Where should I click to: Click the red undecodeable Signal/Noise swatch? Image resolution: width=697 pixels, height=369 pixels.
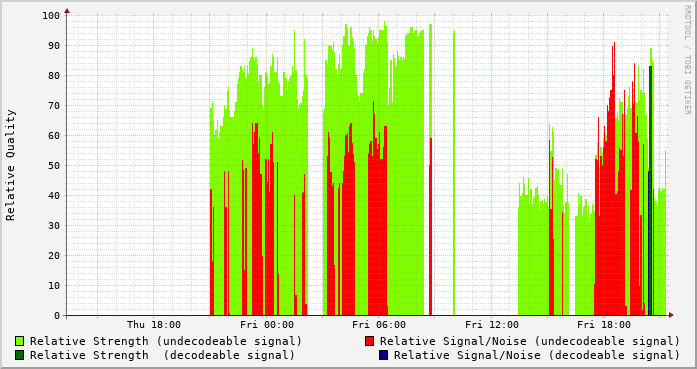click(x=369, y=341)
